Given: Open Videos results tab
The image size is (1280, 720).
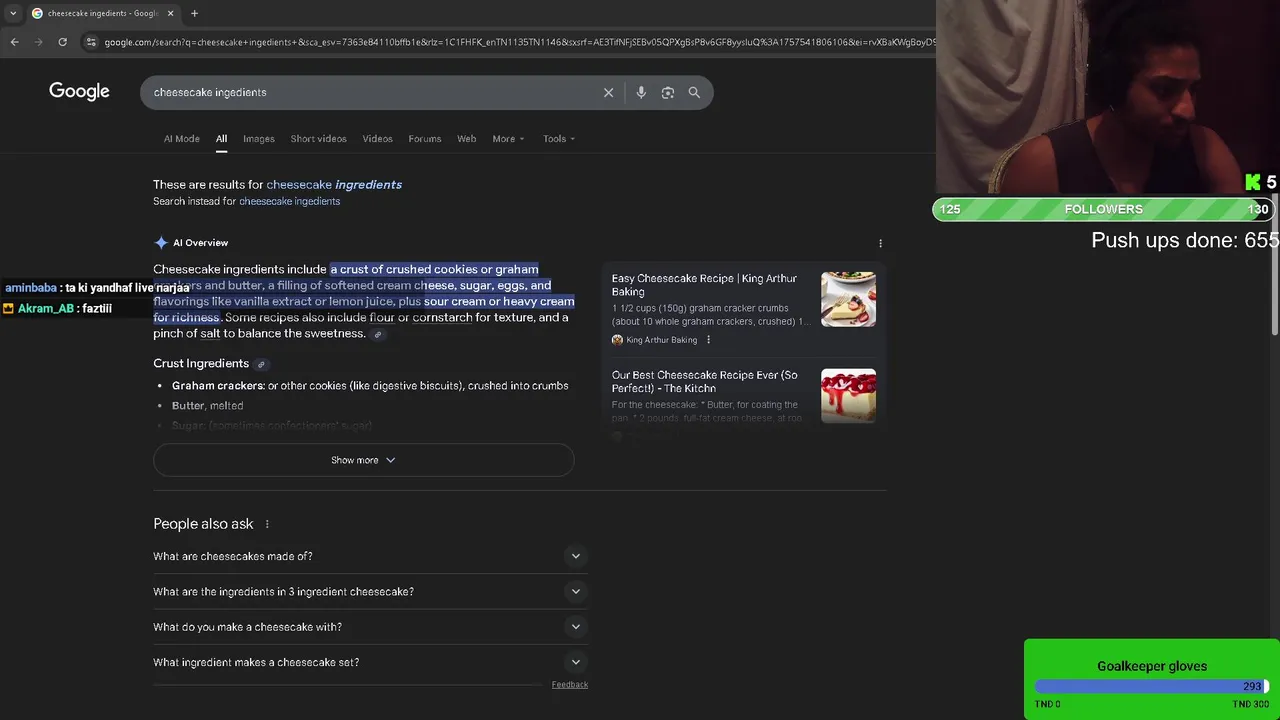Looking at the screenshot, I should pyautogui.click(x=377, y=139).
